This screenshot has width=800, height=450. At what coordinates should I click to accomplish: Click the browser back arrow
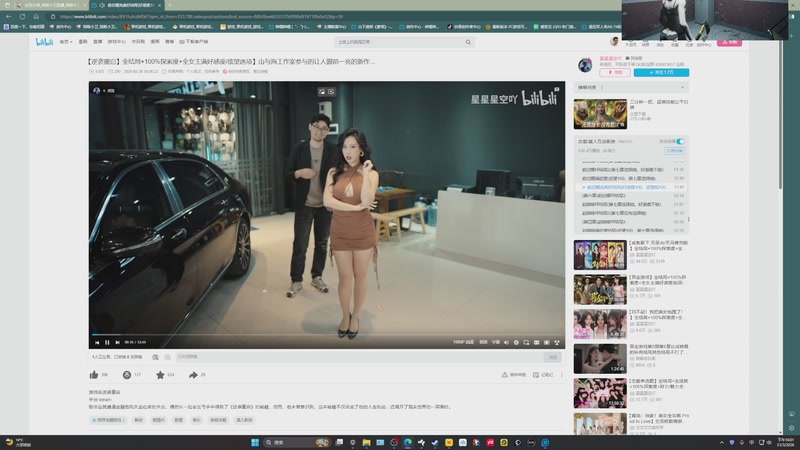(x=9, y=16)
